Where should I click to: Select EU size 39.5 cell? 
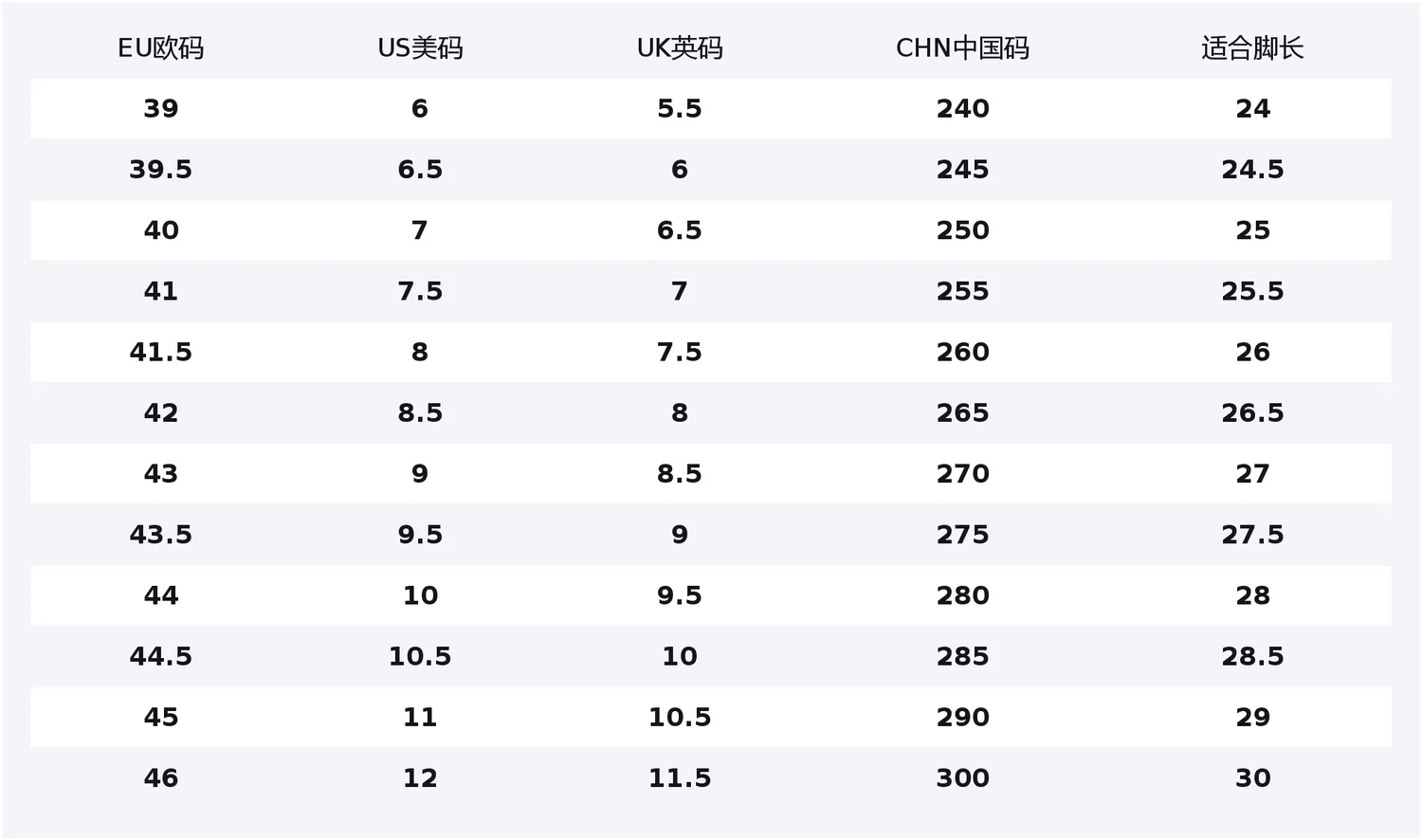tap(161, 169)
